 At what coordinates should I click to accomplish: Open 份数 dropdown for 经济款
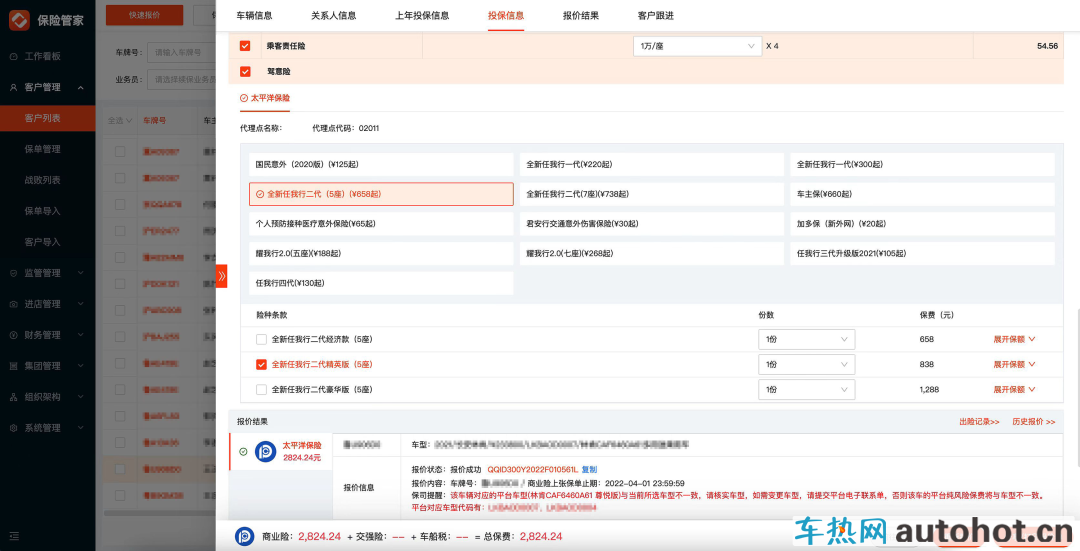(807, 340)
